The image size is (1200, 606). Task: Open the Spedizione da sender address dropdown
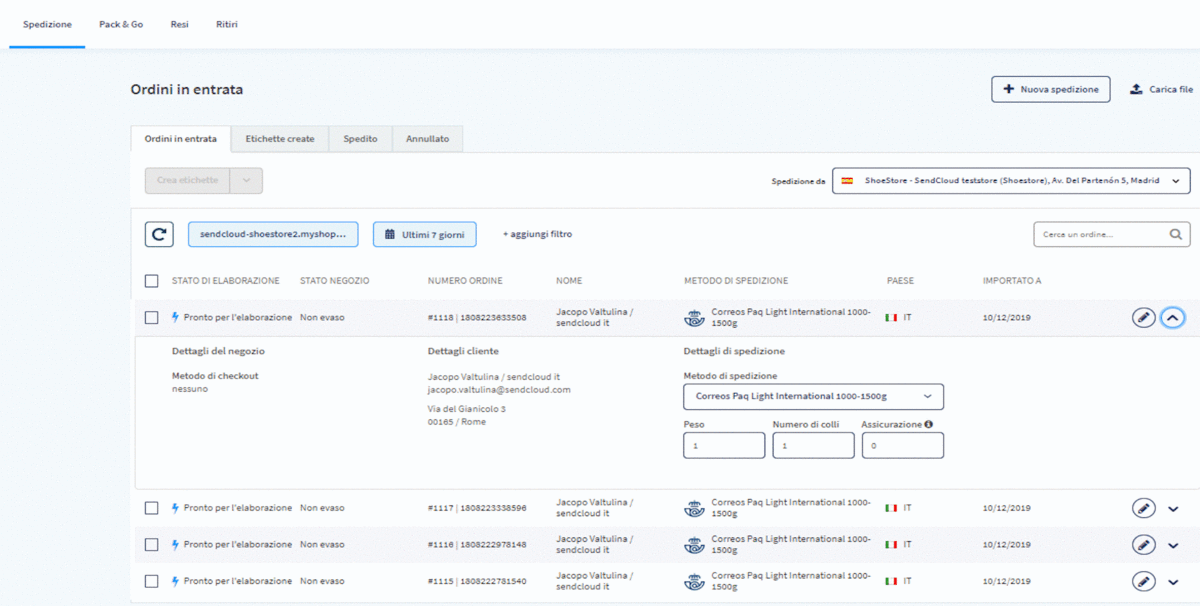1011,181
